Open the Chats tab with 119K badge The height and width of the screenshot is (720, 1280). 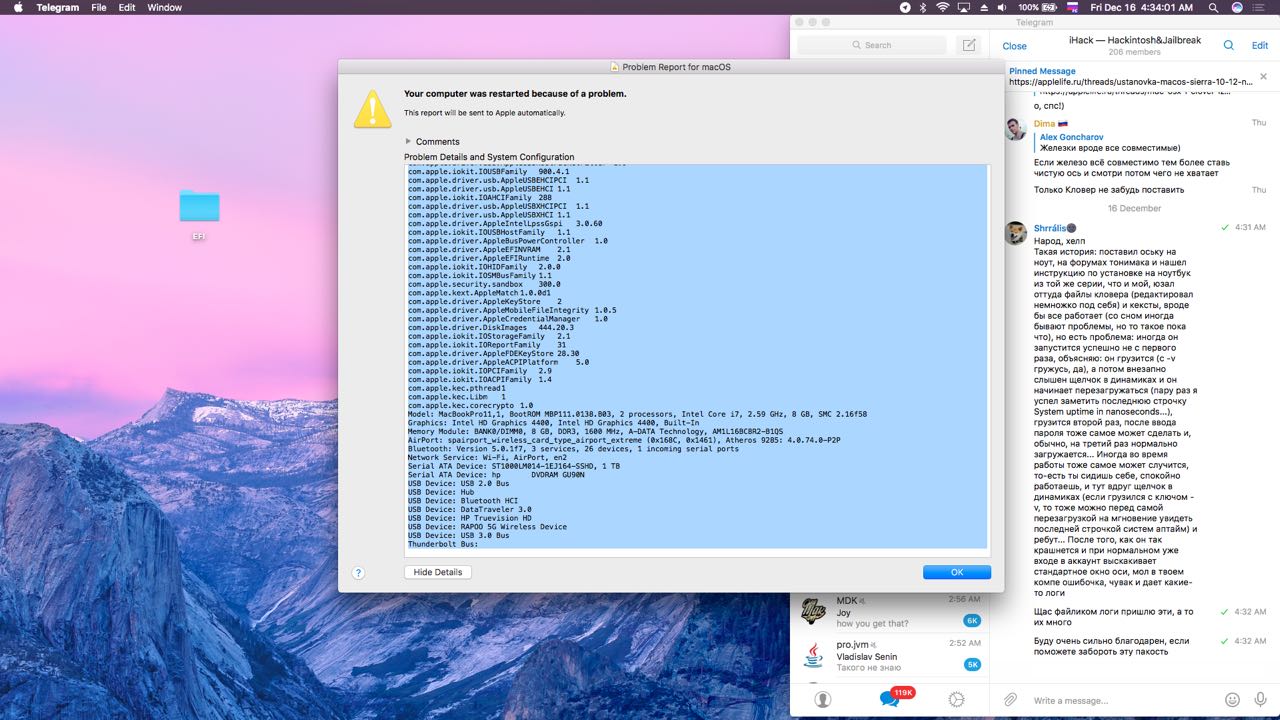pyautogui.click(x=890, y=699)
